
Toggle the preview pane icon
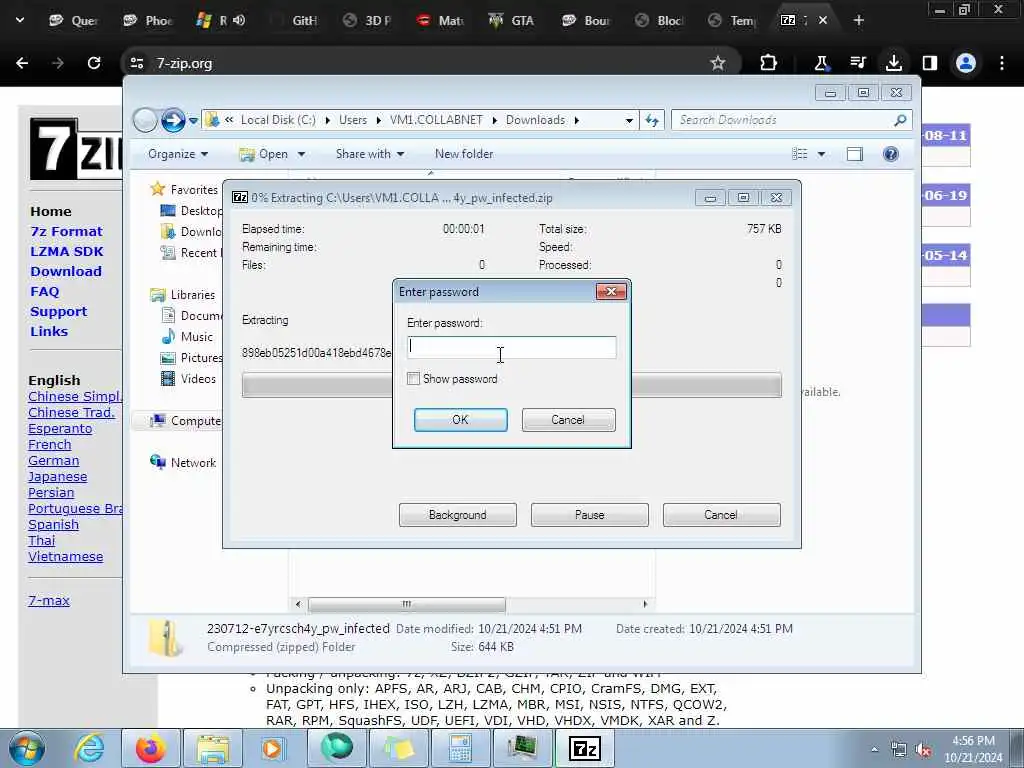tap(854, 154)
